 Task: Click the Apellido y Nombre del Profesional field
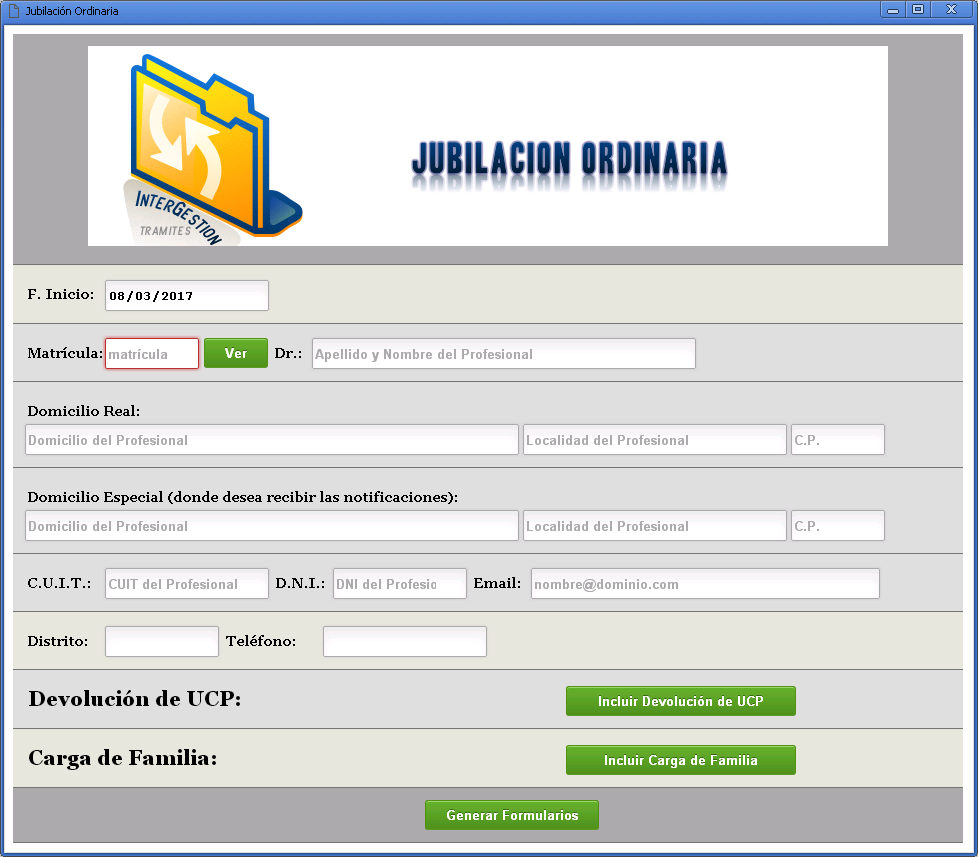click(503, 354)
